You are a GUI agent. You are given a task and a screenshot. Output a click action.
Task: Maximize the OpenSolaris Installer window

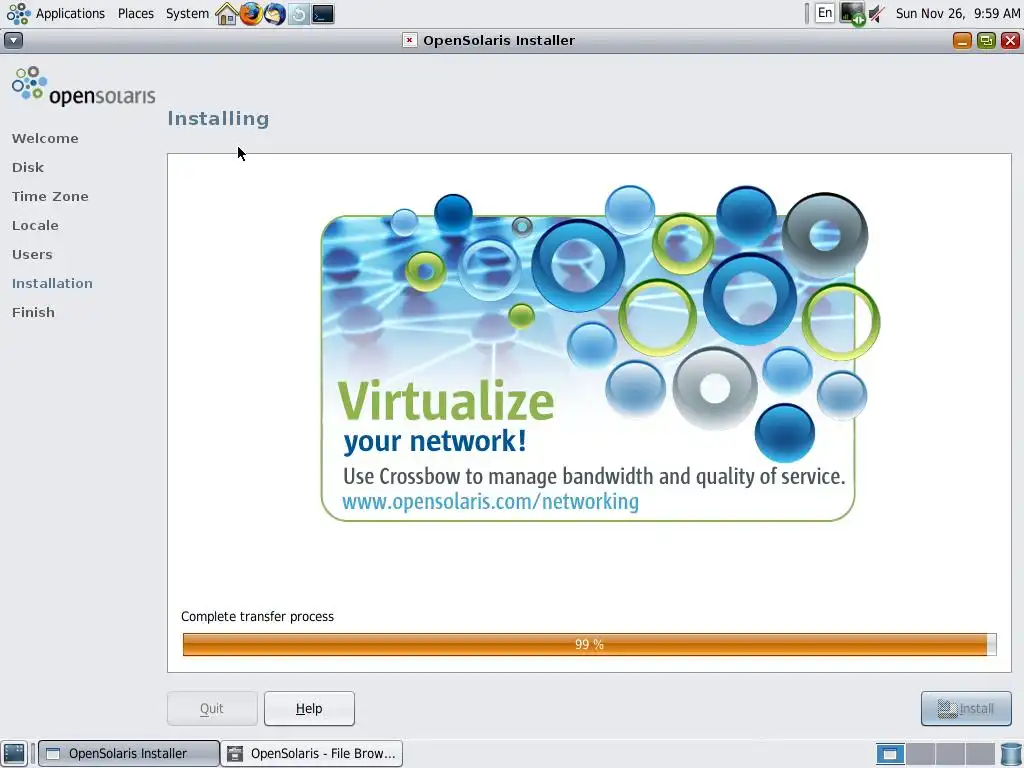click(986, 40)
